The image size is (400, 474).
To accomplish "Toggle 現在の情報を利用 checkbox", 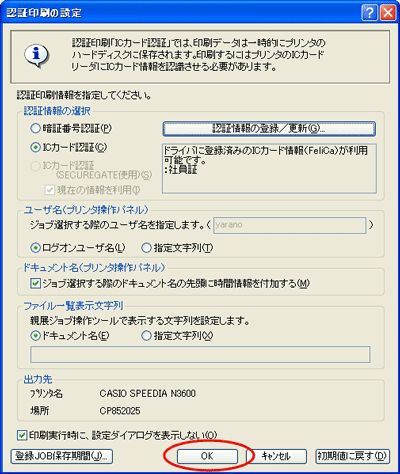I will coord(50,190).
